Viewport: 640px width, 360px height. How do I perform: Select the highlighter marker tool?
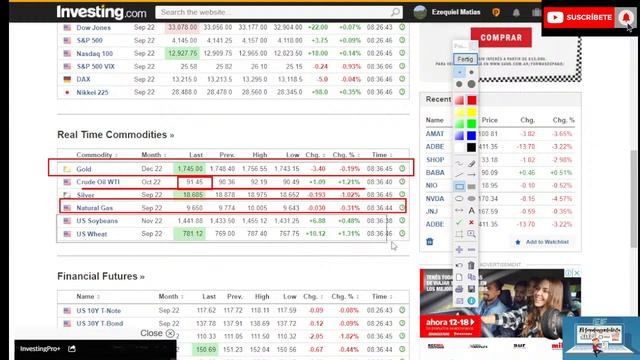pyautogui.click(x=471, y=163)
